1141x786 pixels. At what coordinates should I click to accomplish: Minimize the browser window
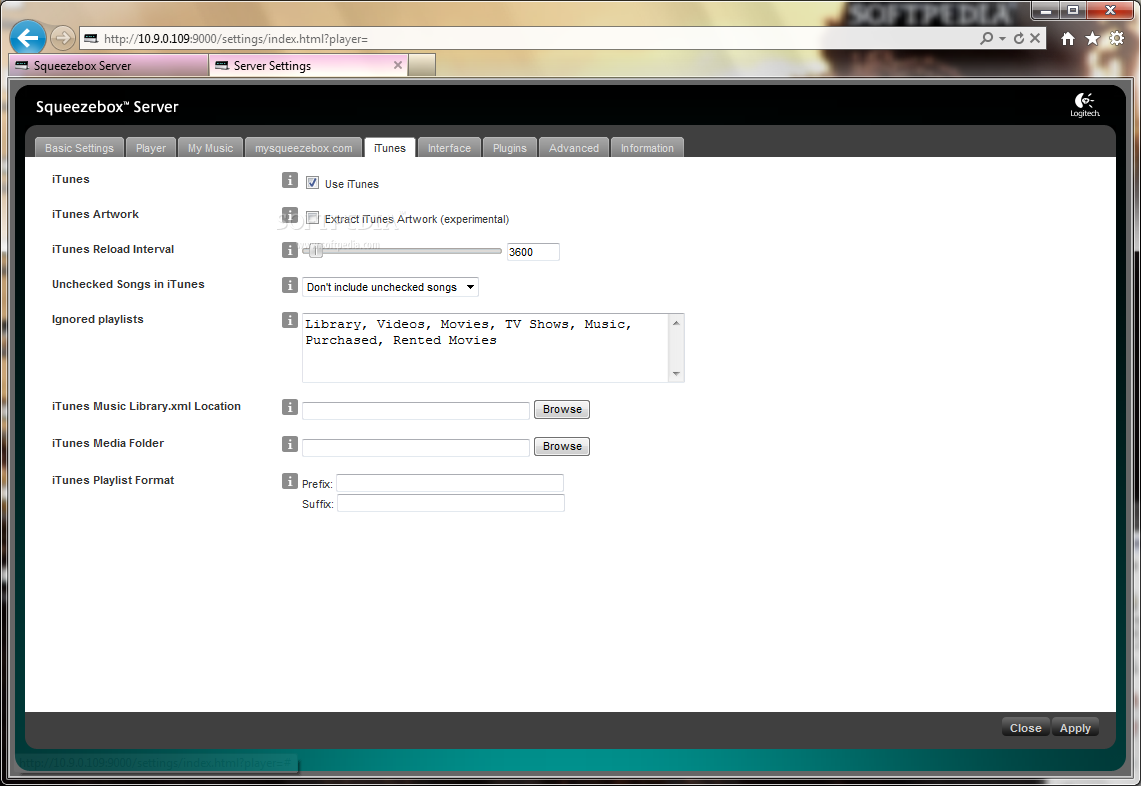click(1046, 10)
